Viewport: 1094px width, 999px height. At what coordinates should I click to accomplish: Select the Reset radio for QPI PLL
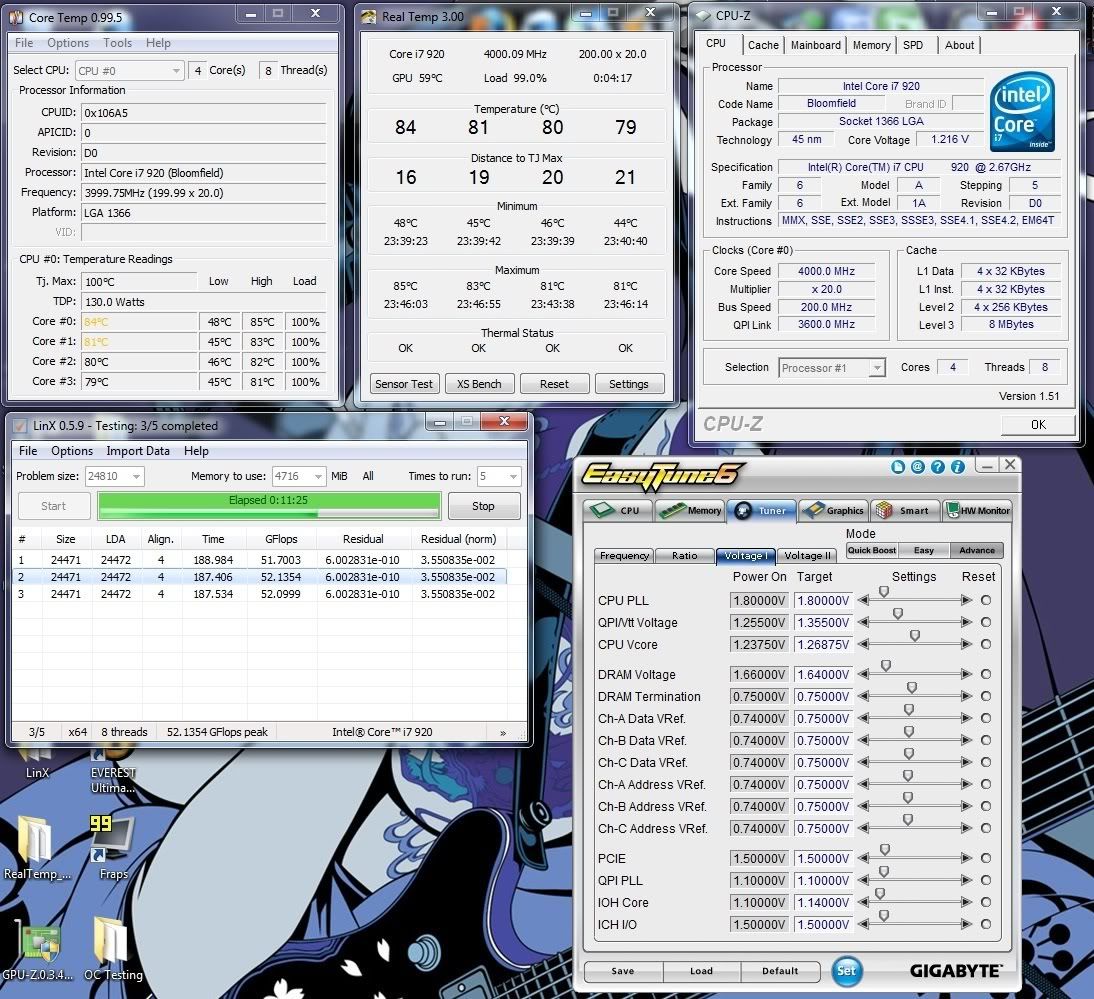point(986,880)
